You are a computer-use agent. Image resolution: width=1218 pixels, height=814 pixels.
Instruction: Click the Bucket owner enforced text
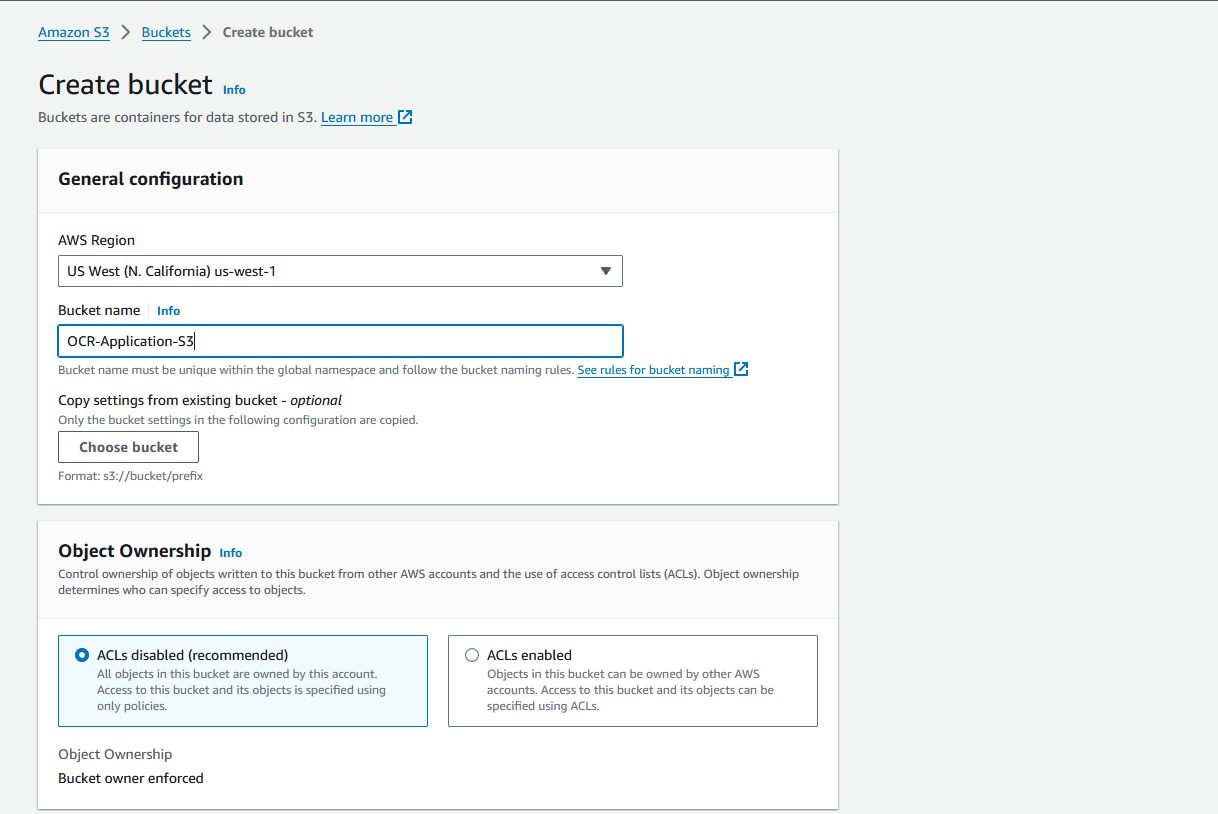coord(131,778)
